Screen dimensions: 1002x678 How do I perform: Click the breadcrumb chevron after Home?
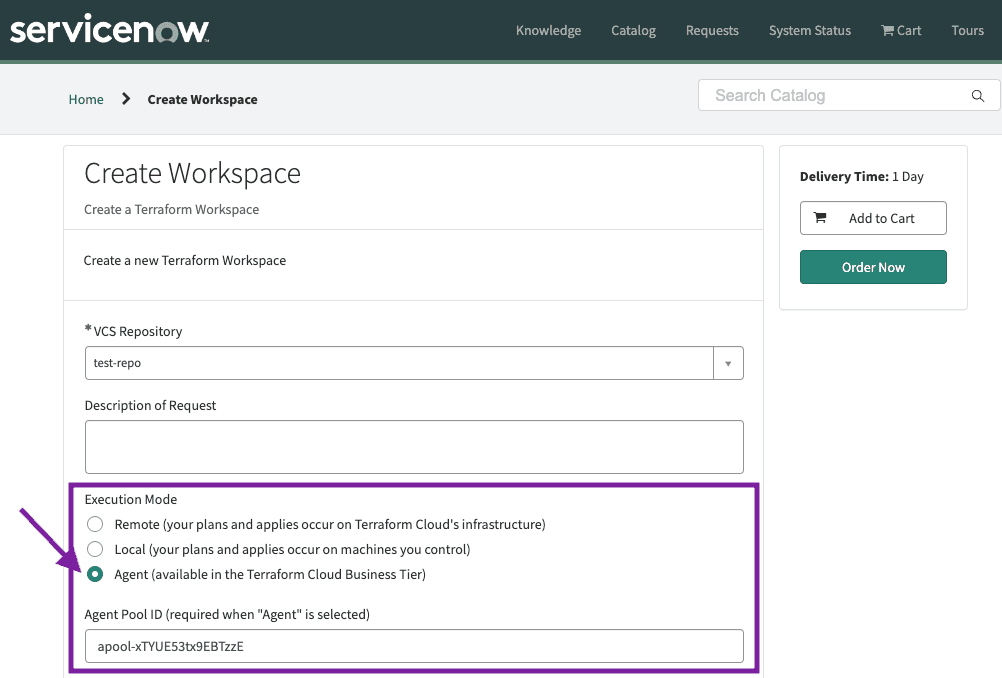point(125,99)
